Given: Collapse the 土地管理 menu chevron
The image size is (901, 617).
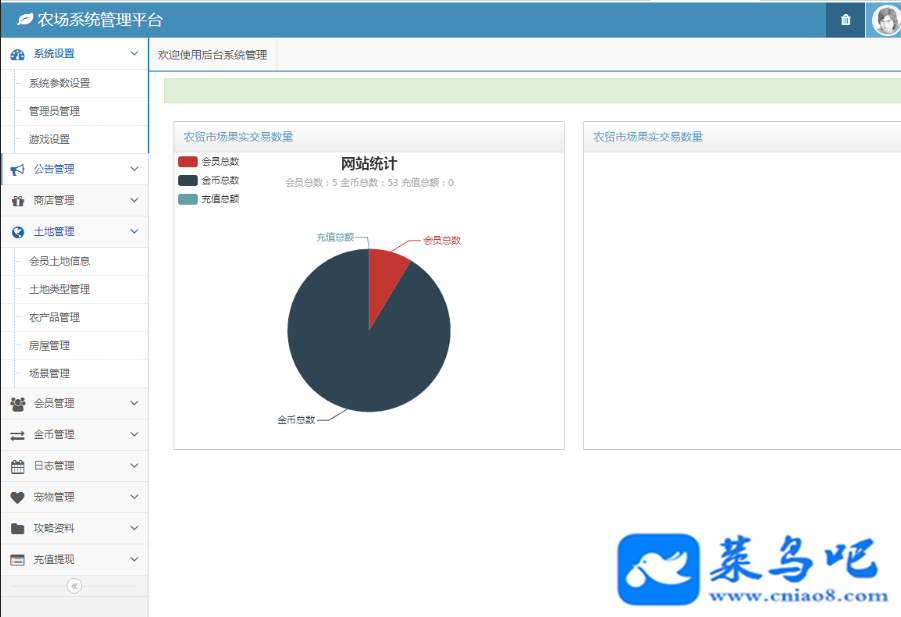Looking at the screenshot, I should coord(134,232).
